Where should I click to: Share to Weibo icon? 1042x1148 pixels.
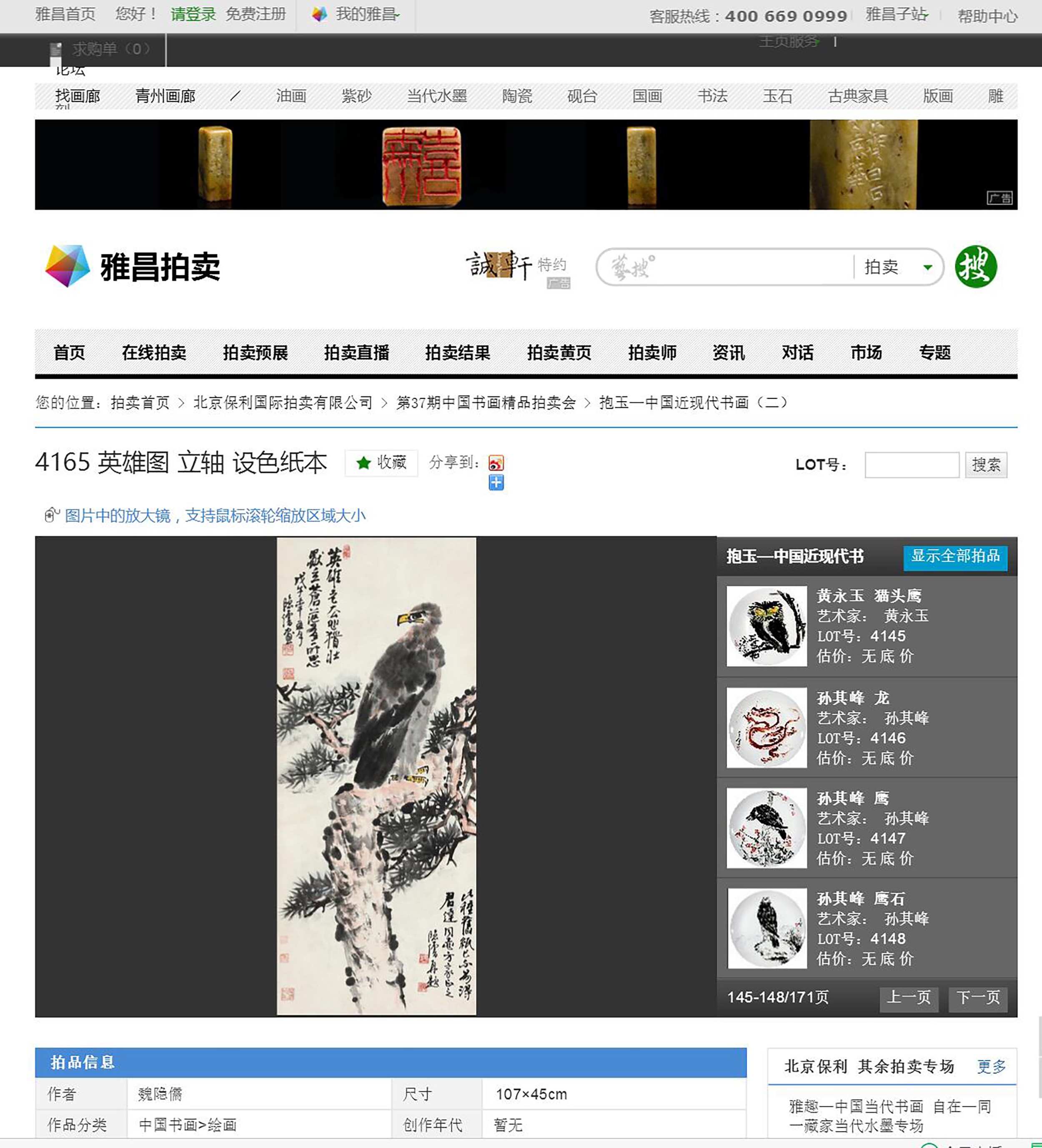(x=496, y=463)
